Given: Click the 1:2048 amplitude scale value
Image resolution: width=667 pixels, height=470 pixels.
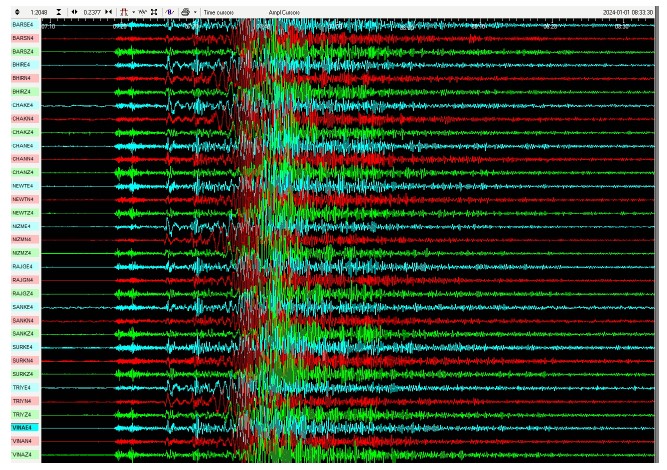Looking at the screenshot, I should (x=39, y=11).
